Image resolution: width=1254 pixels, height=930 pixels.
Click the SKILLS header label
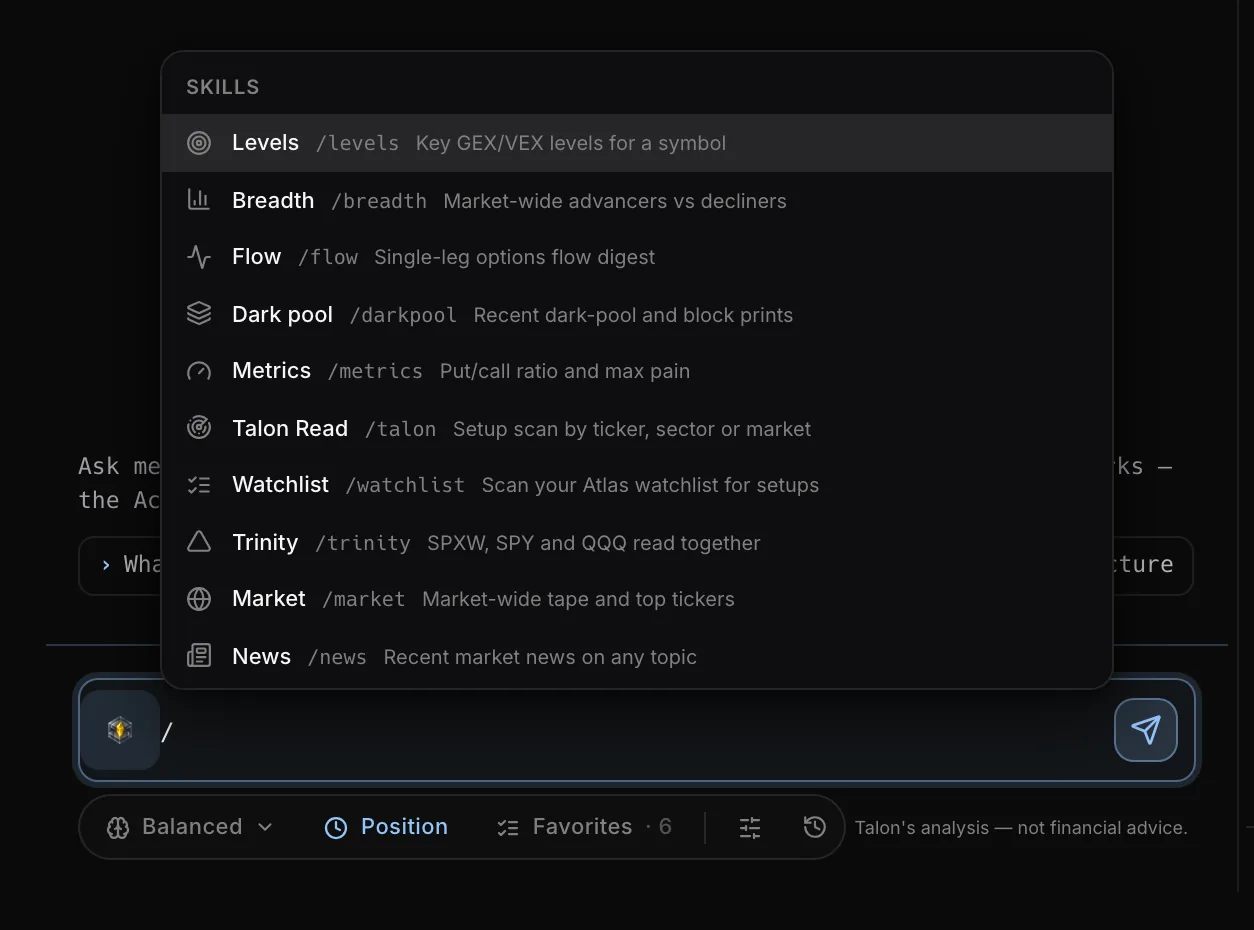223,87
